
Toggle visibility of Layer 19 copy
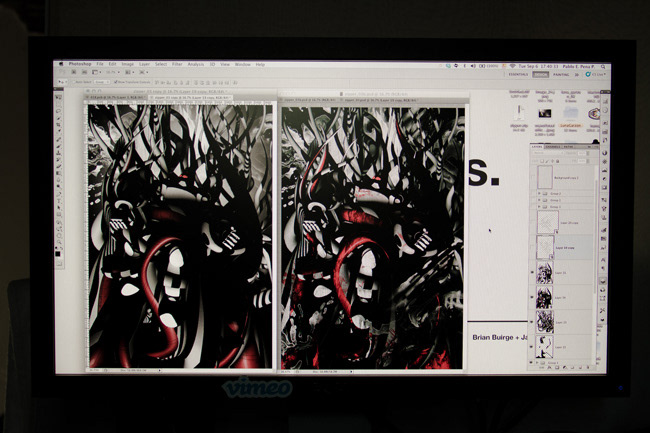point(533,247)
